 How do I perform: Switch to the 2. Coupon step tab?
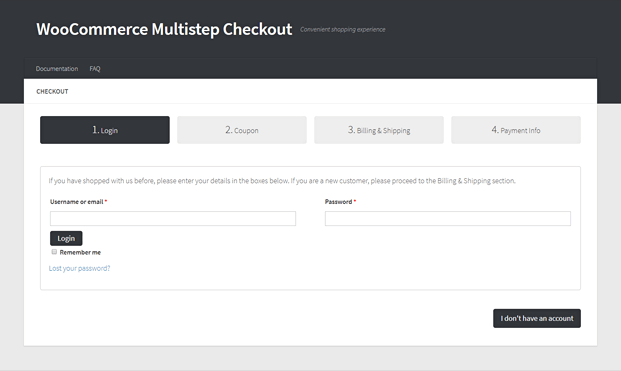[242, 130]
